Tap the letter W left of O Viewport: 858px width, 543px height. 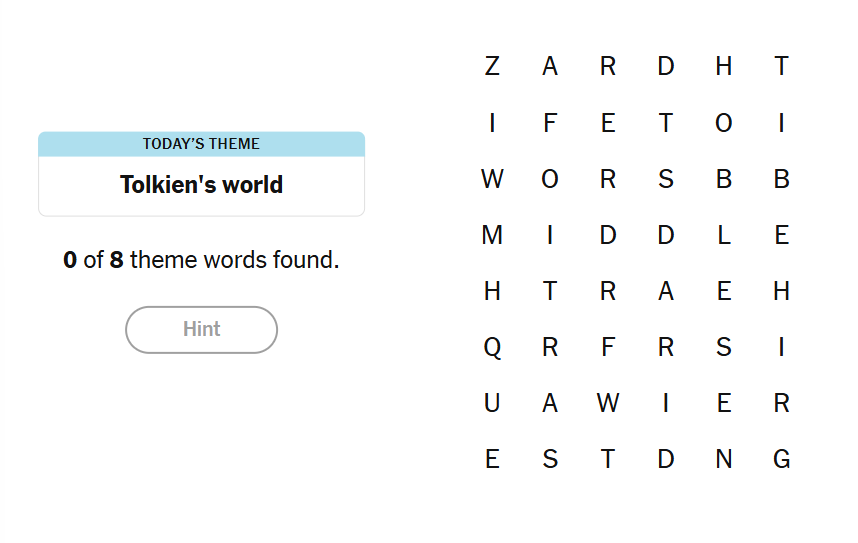click(492, 179)
